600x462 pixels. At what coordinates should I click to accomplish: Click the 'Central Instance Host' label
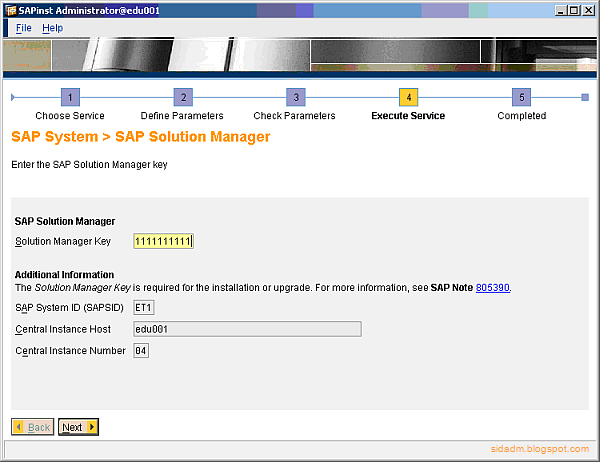63,329
